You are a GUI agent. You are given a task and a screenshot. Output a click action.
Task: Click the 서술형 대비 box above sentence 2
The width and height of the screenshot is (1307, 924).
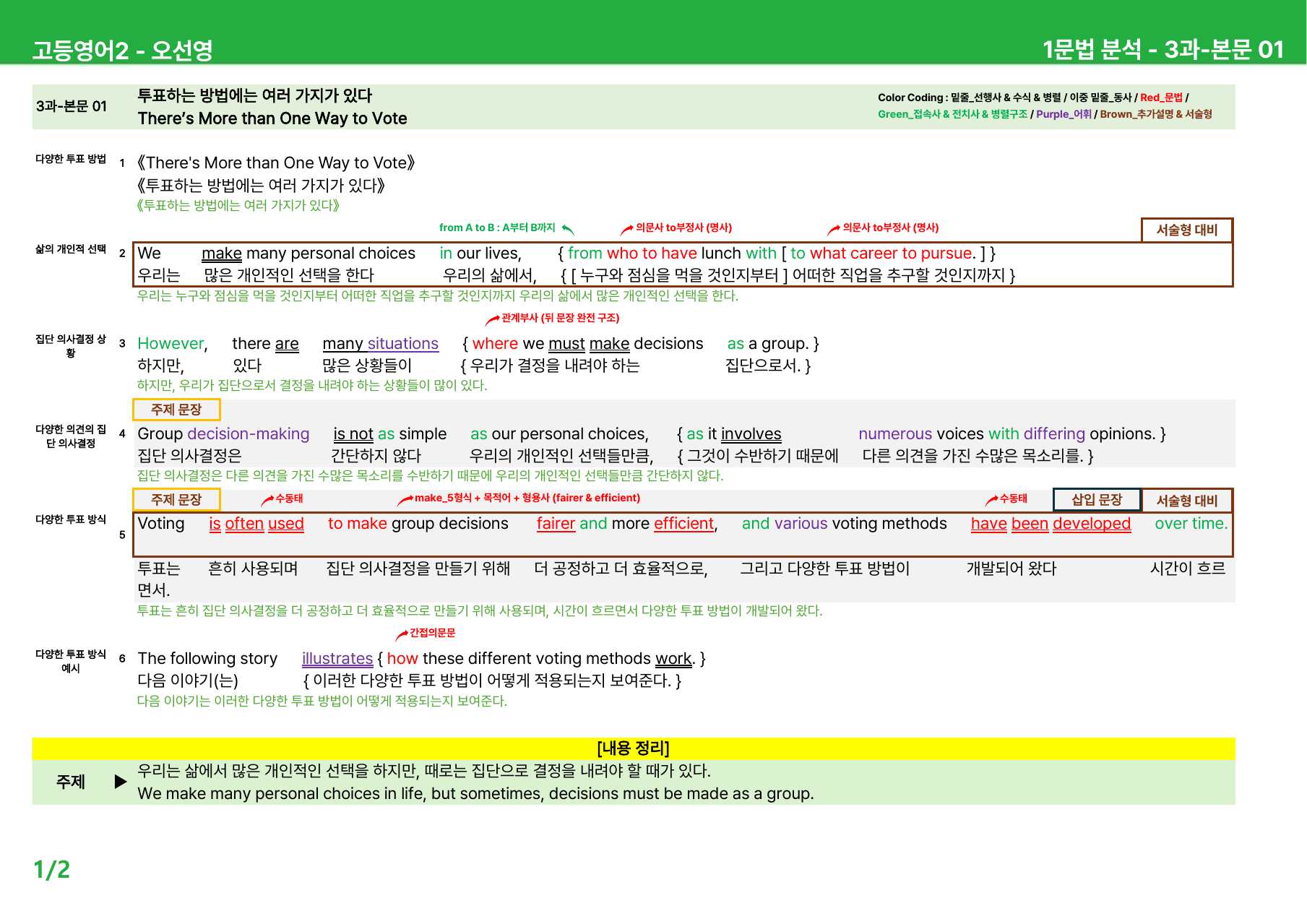pyautogui.click(x=1187, y=230)
